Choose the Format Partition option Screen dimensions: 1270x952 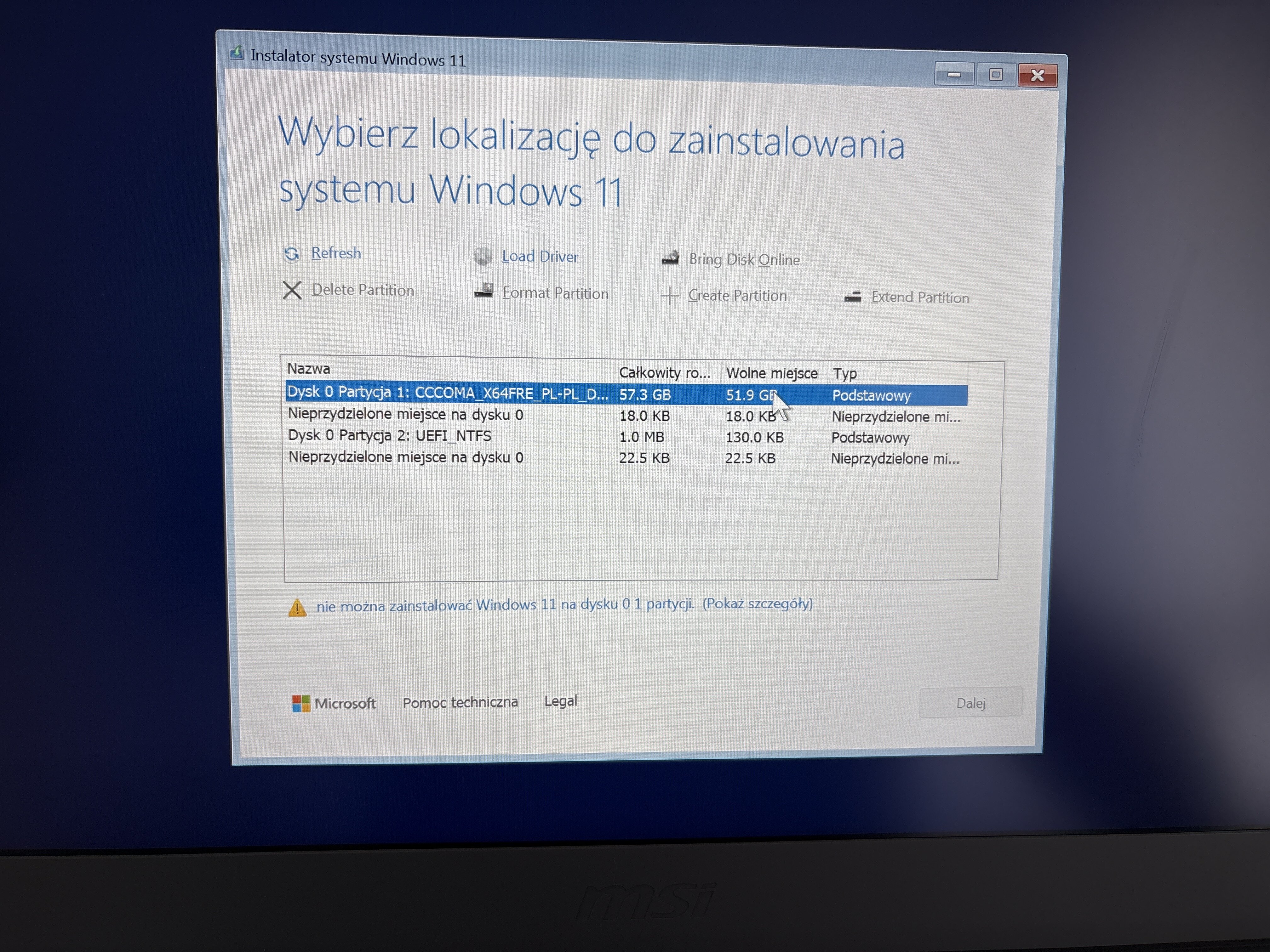[x=555, y=293]
